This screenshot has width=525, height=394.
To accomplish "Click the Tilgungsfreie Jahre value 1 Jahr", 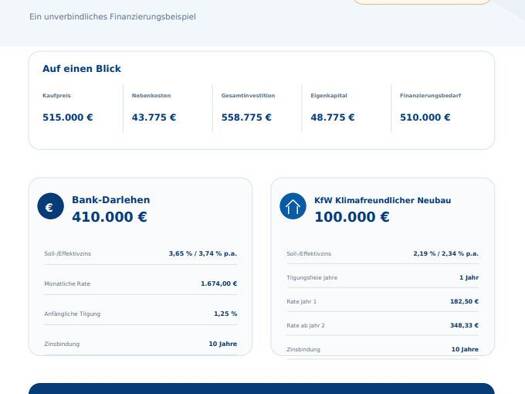I will click(x=469, y=278).
